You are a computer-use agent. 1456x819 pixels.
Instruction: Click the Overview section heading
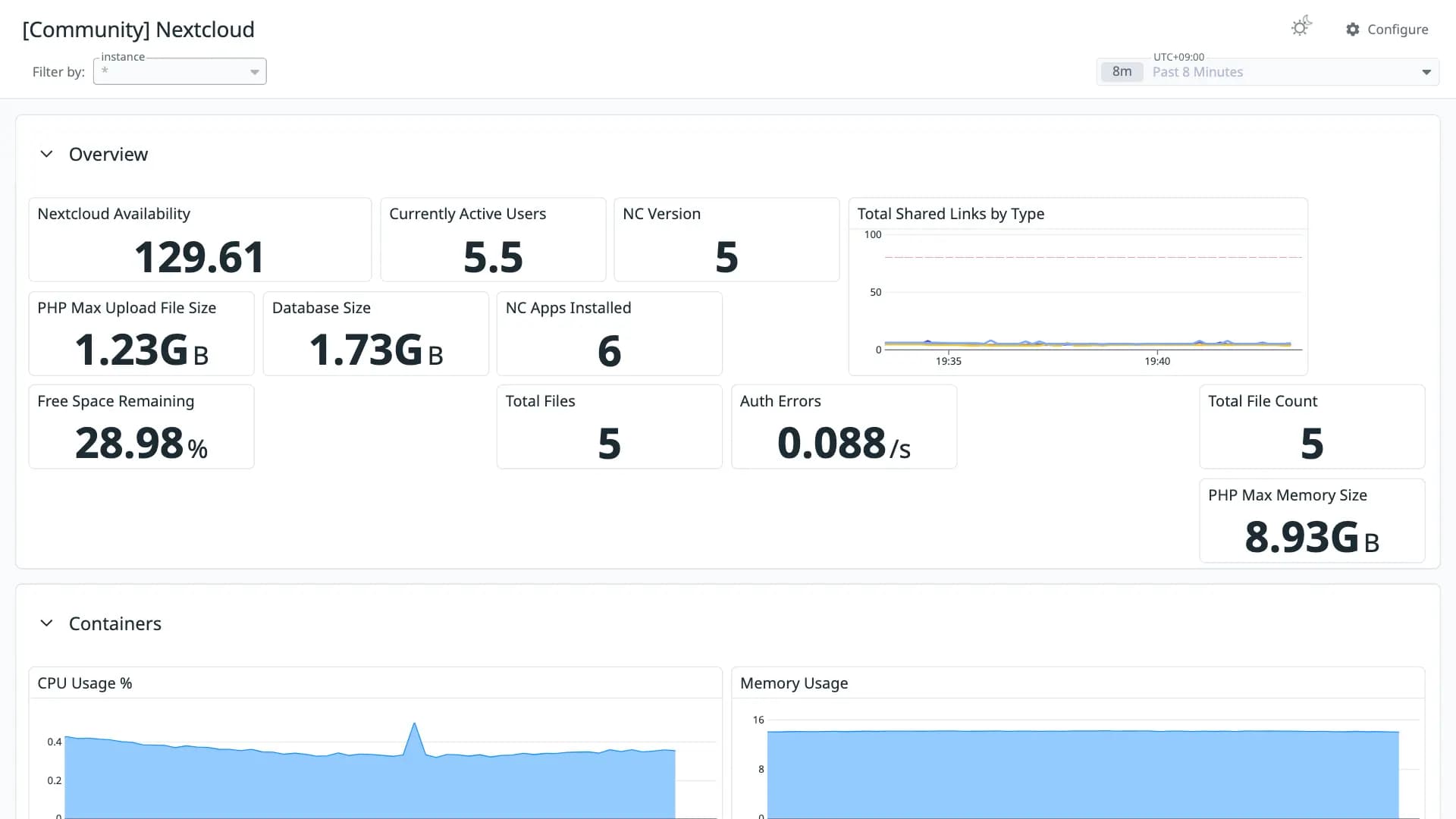pos(108,154)
